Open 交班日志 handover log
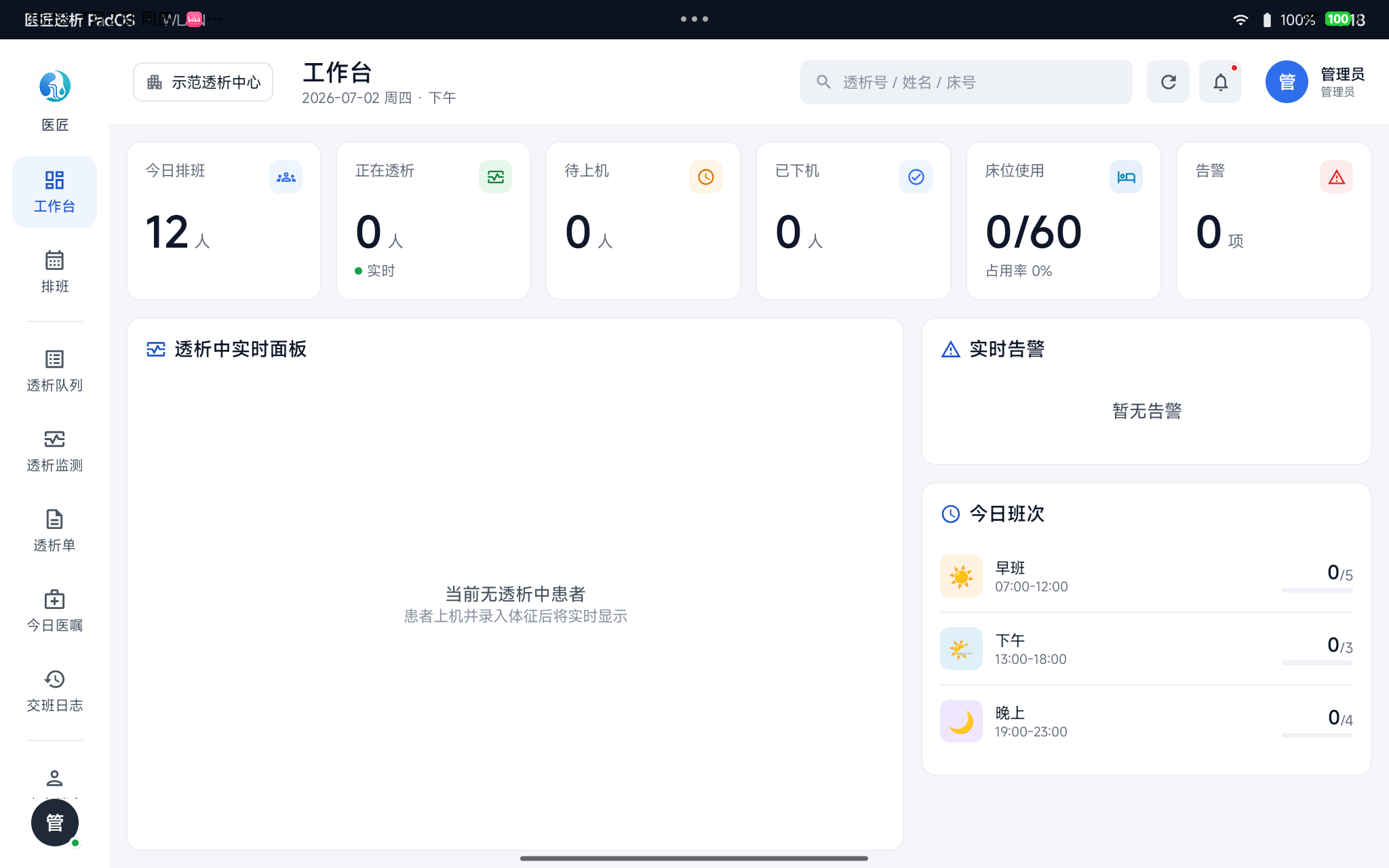 pos(54,691)
